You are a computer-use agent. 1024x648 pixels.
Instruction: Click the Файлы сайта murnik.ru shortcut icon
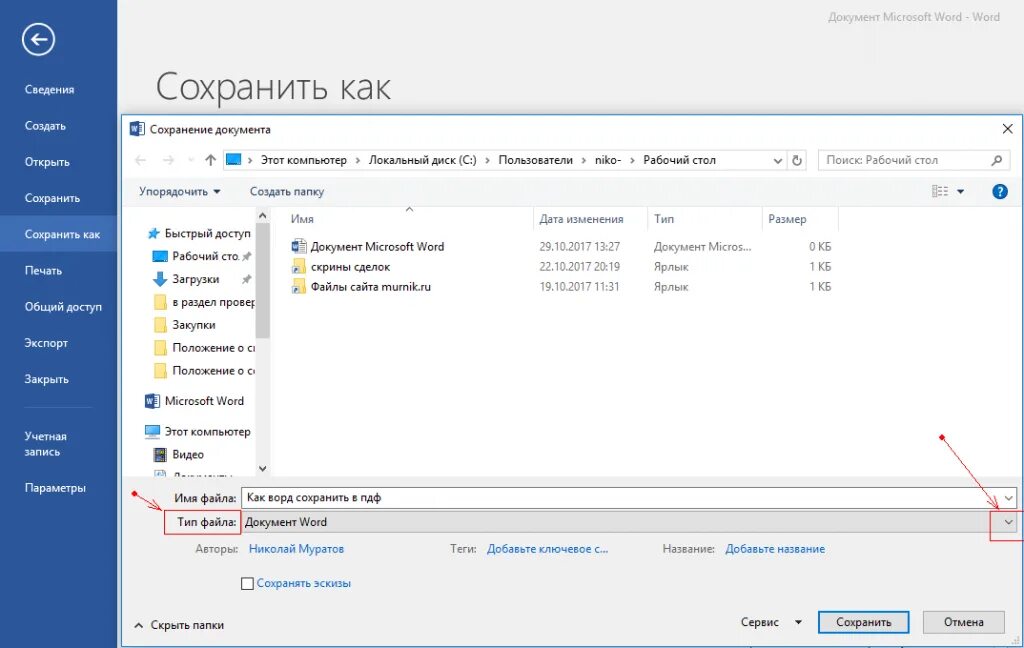(x=299, y=286)
